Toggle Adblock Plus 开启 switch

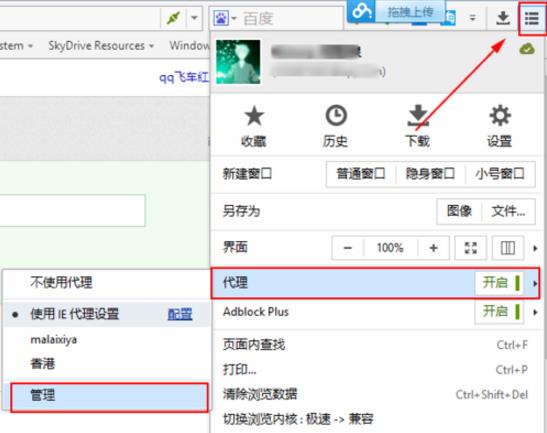click(500, 312)
